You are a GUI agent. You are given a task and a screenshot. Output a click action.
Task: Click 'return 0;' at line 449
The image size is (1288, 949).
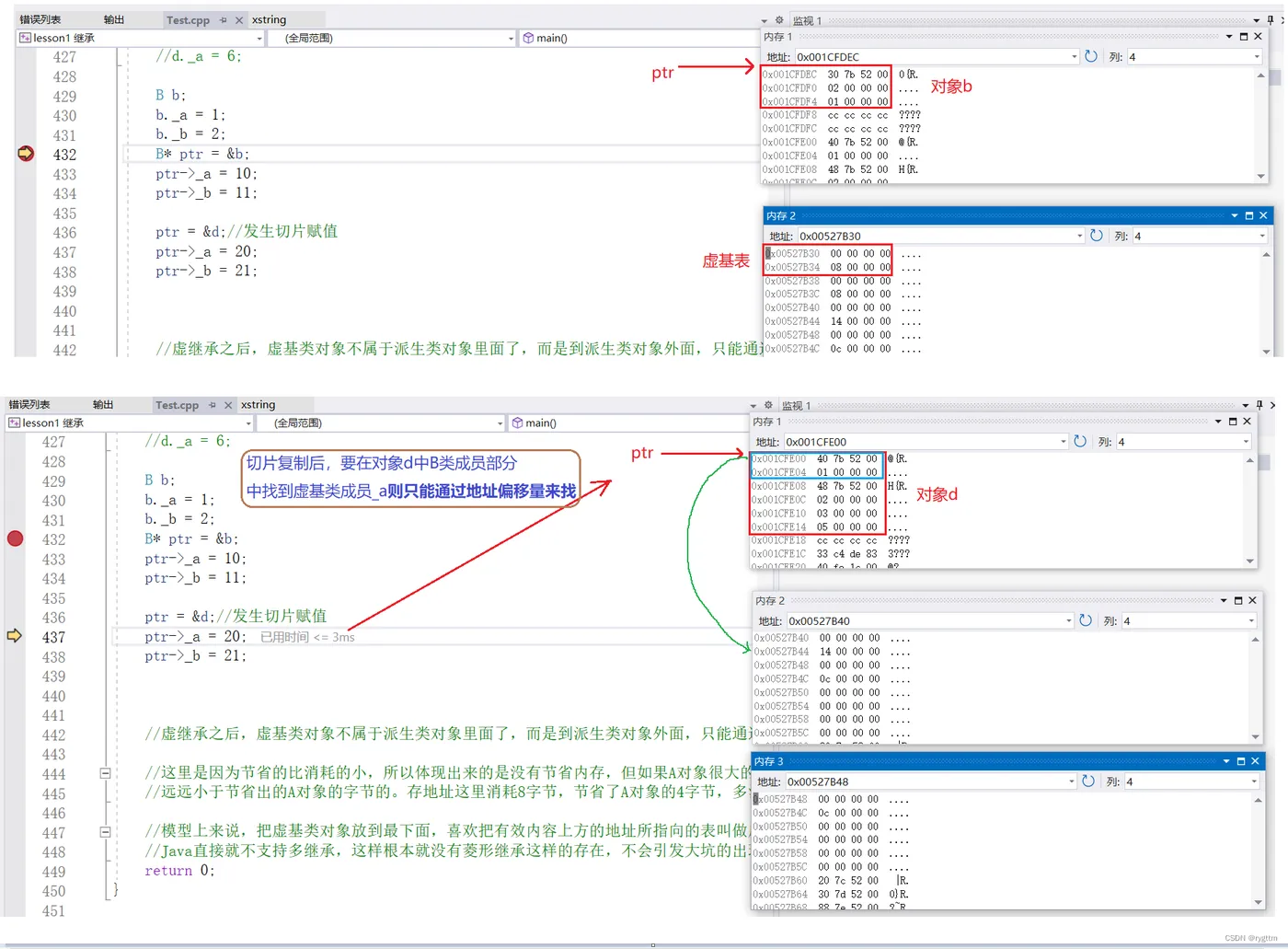click(179, 871)
